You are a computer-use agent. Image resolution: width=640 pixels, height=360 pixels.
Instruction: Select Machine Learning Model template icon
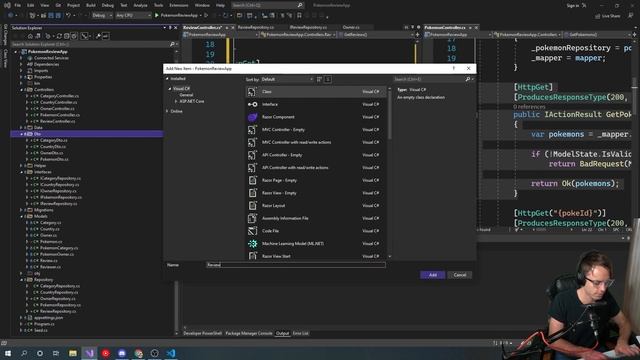[x=252, y=244]
